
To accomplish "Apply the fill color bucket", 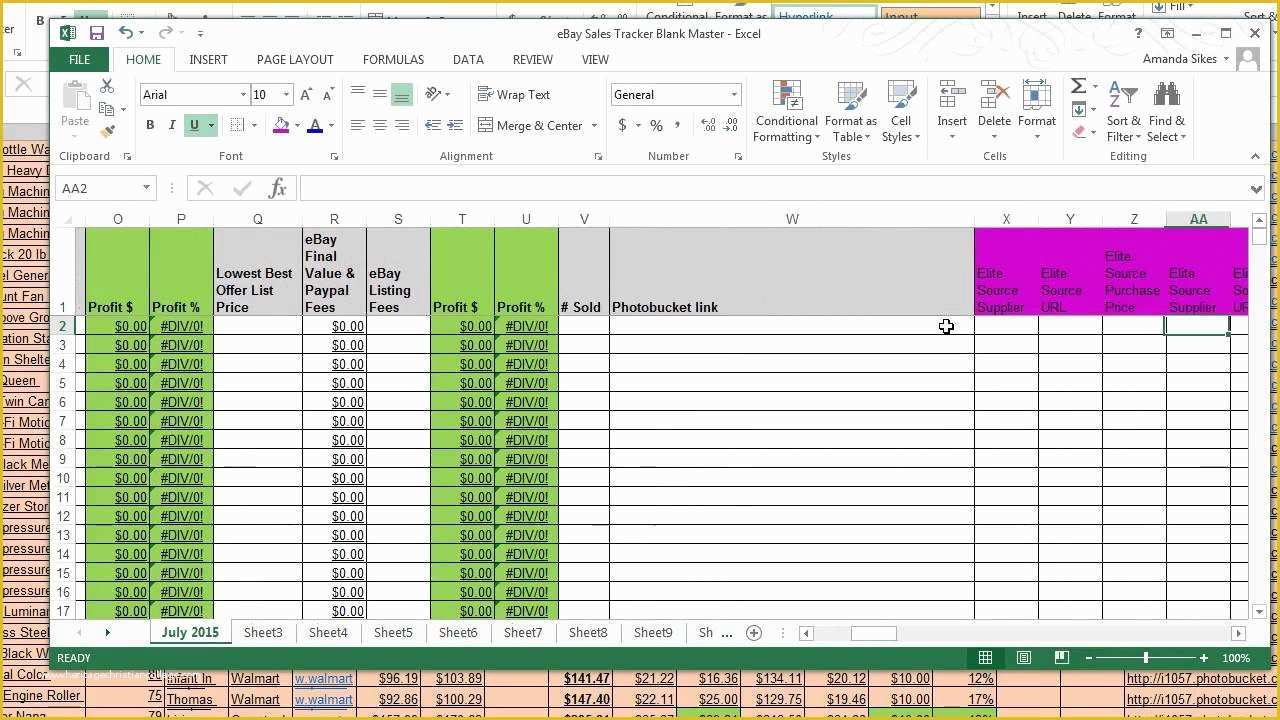I will click(x=281, y=125).
